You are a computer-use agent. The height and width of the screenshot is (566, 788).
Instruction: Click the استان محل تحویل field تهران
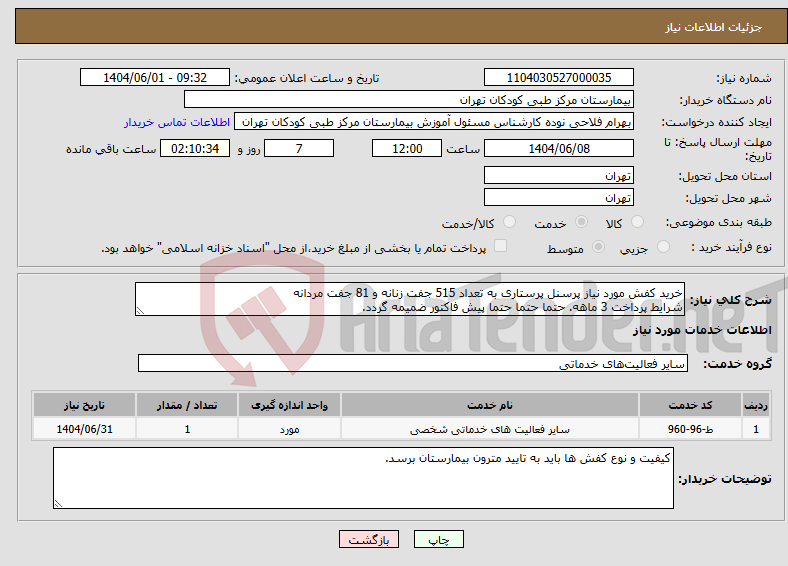559,175
